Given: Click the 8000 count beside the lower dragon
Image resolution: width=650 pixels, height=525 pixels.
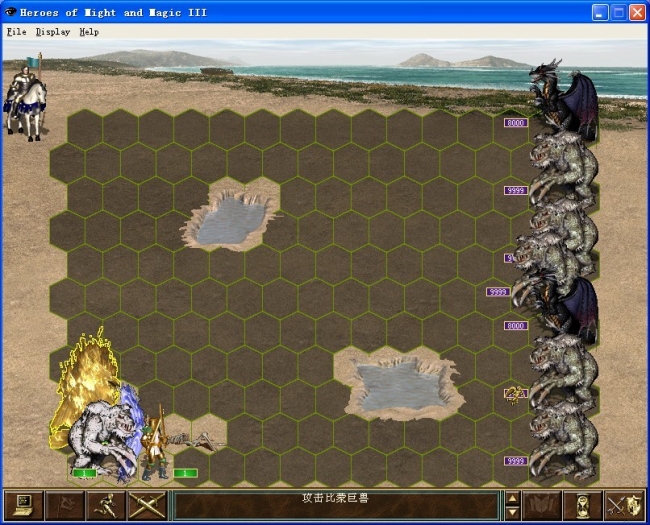Looking at the screenshot, I should (516, 326).
